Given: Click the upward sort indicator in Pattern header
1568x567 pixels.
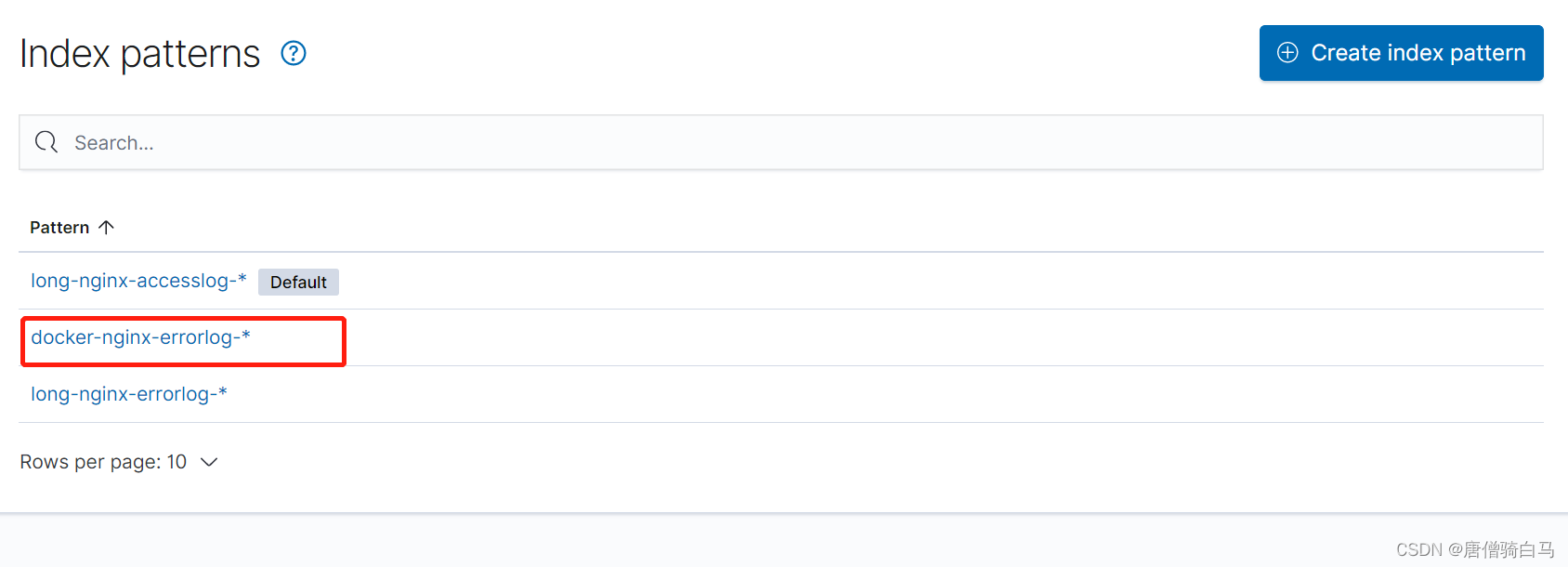Looking at the screenshot, I should 107,226.
